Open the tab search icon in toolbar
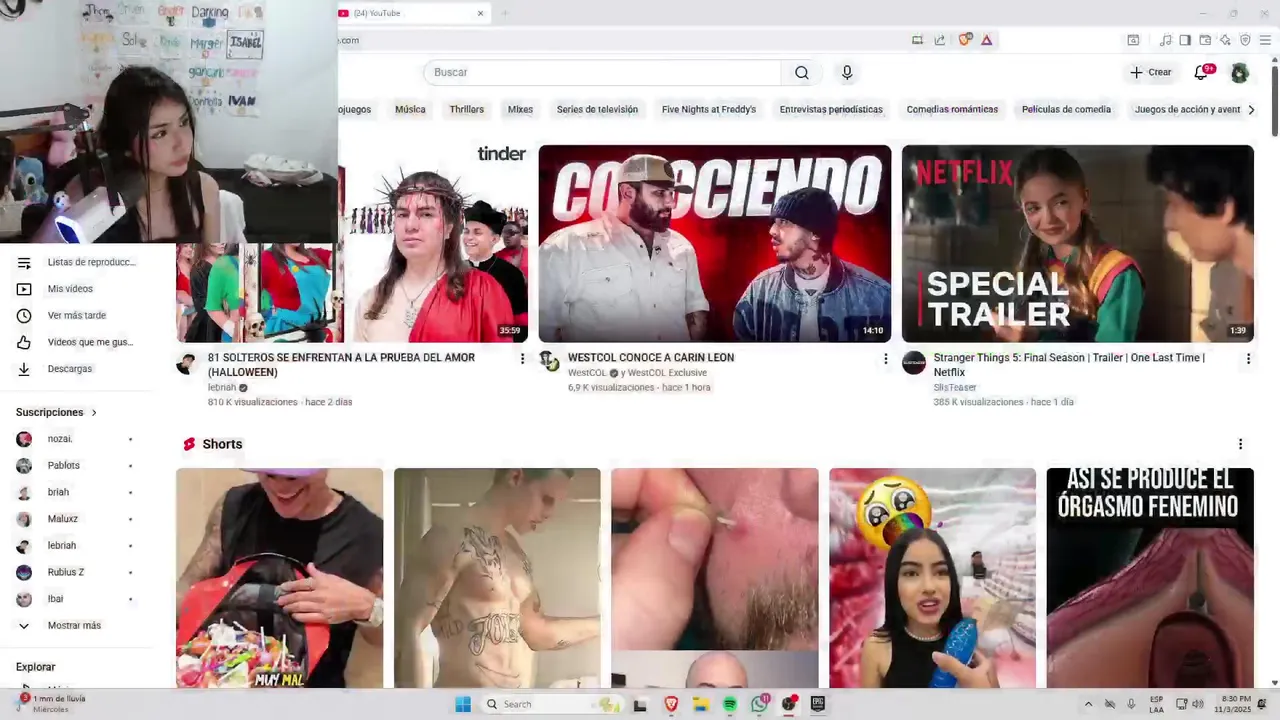The width and height of the screenshot is (1280, 720). point(1133,40)
